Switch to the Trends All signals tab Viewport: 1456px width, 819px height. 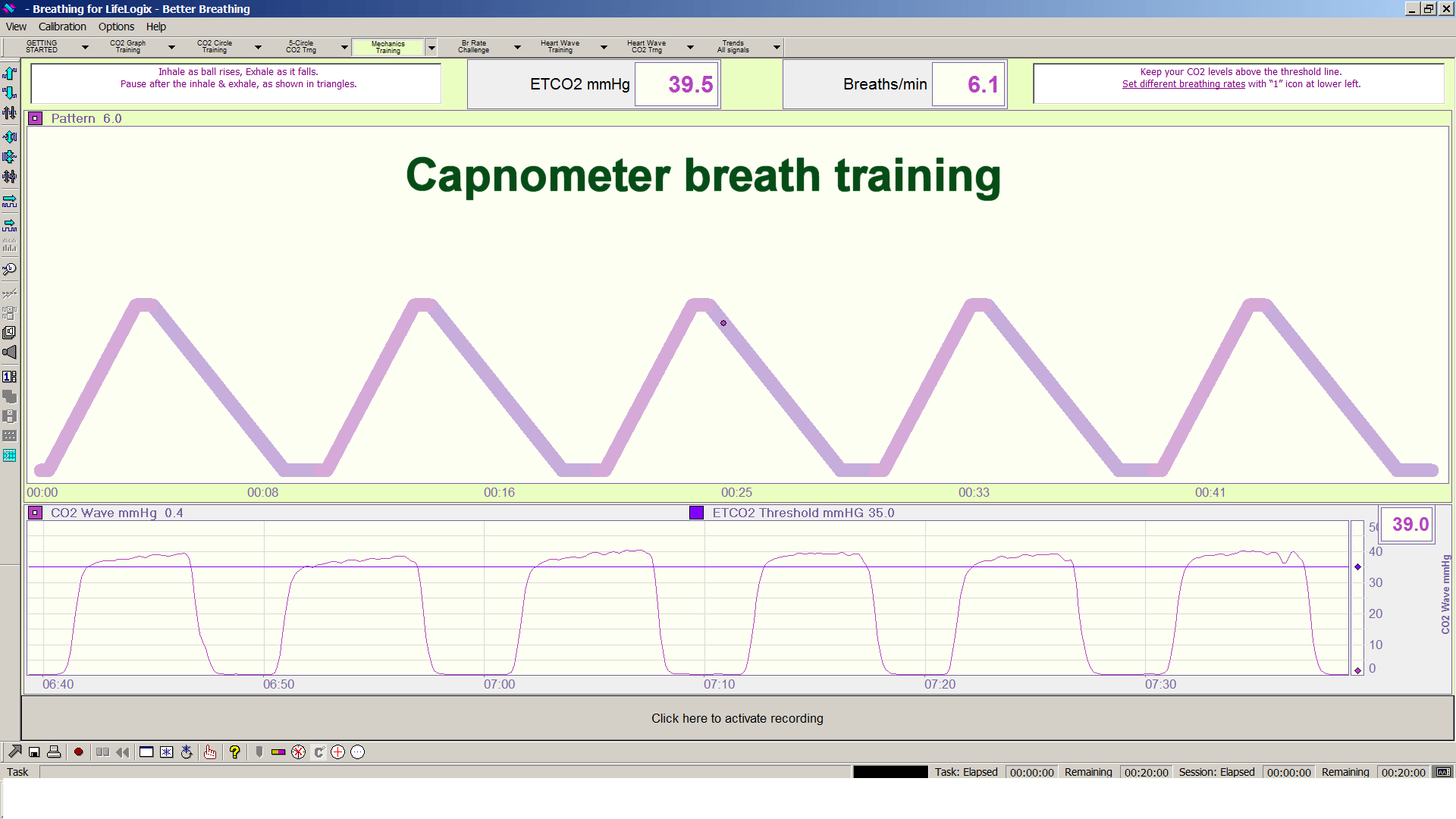tap(733, 47)
